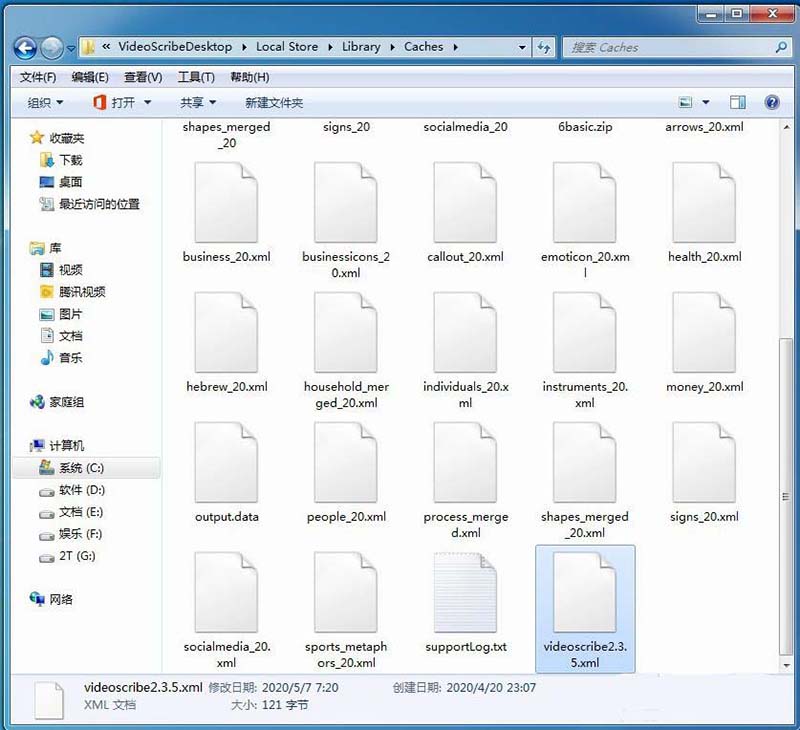
Task: Click the refresh button by address bar
Action: point(544,47)
